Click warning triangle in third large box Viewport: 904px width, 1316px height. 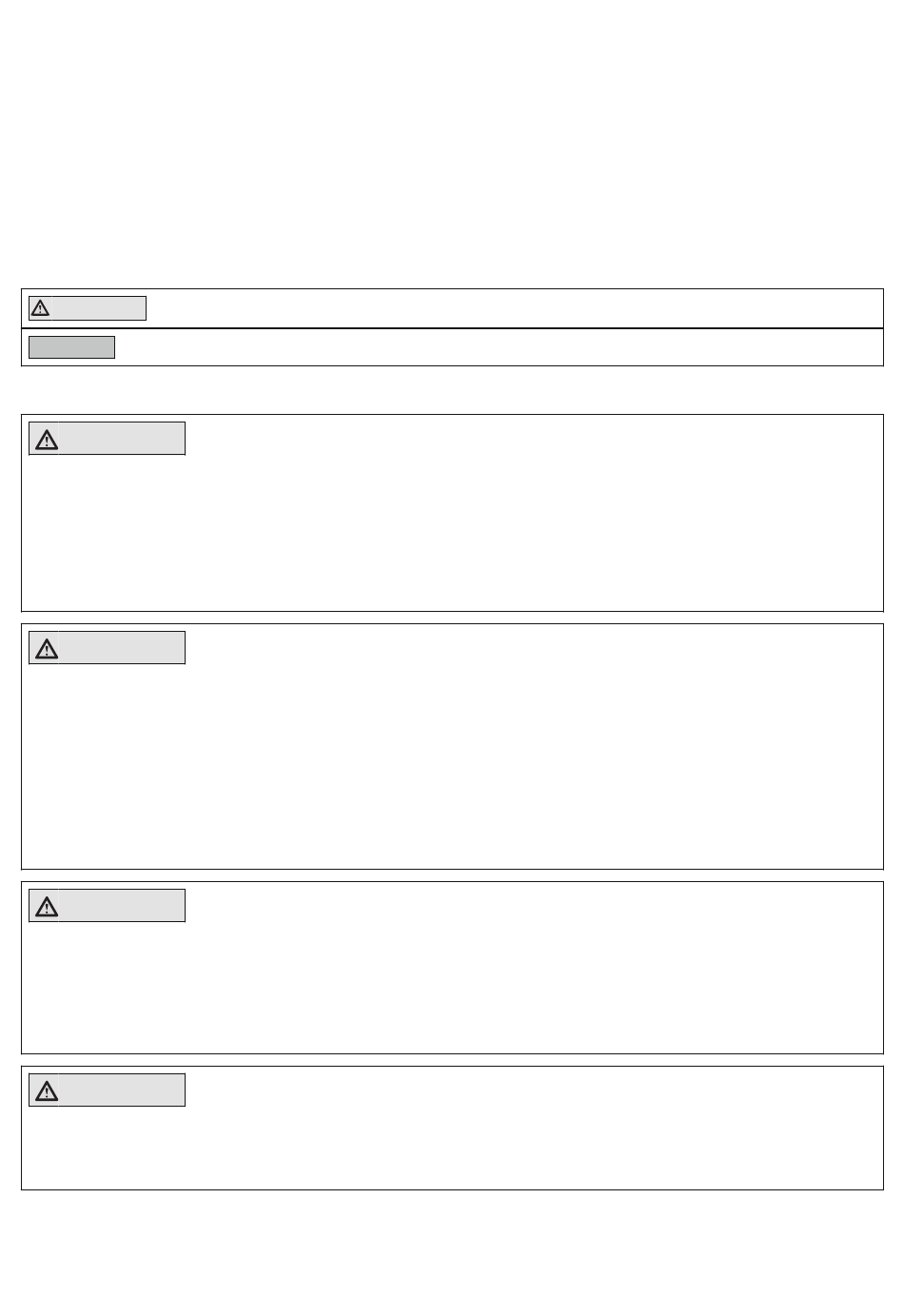pos(46,907)
